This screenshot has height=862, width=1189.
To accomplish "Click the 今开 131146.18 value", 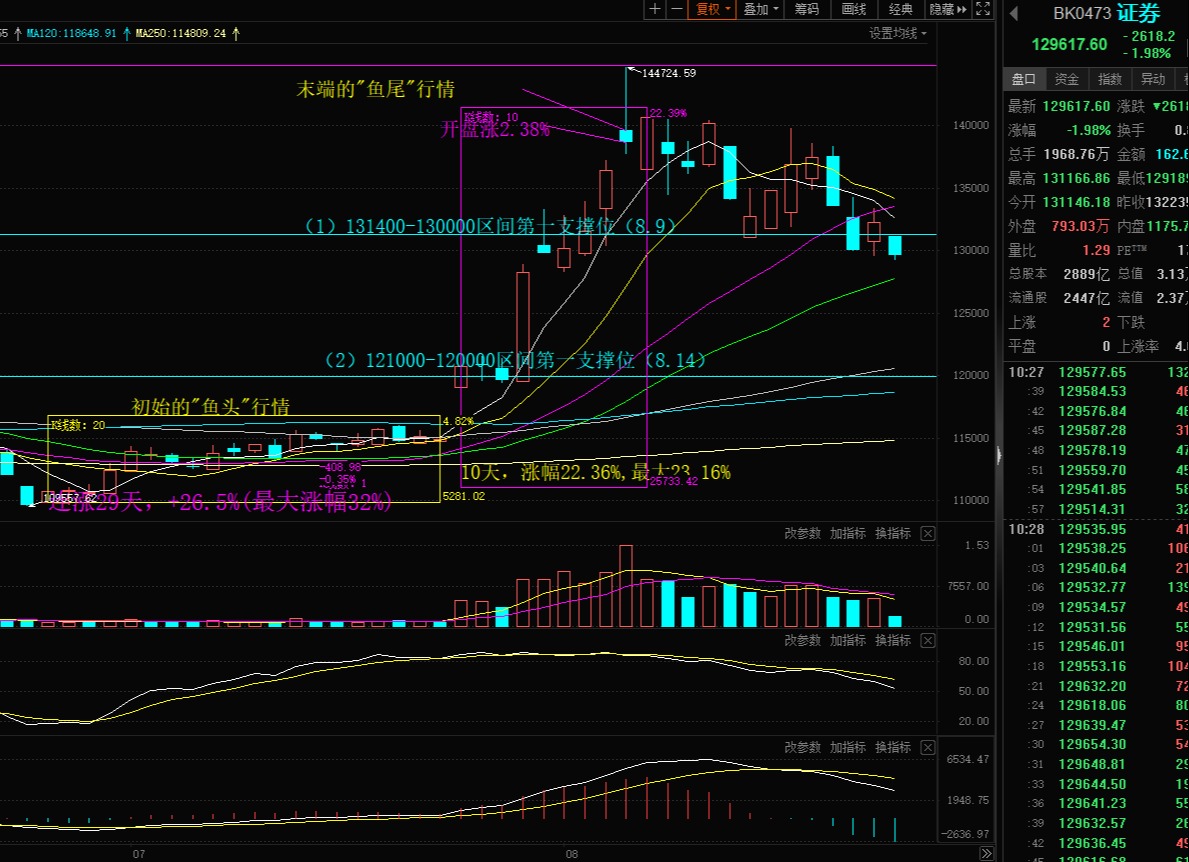I will [x=1076, y=202].
